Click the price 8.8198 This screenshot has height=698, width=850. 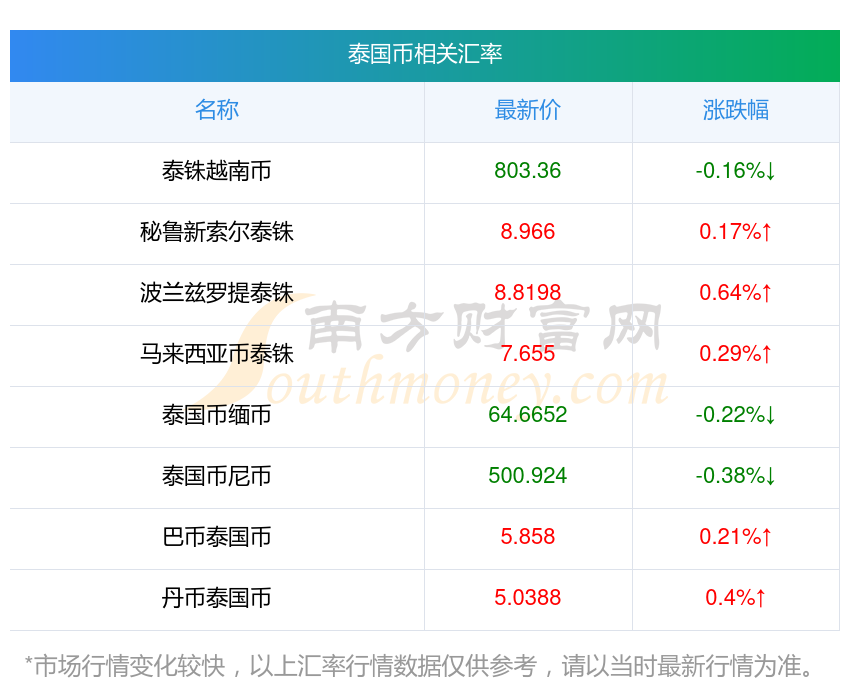coord(527,293)
